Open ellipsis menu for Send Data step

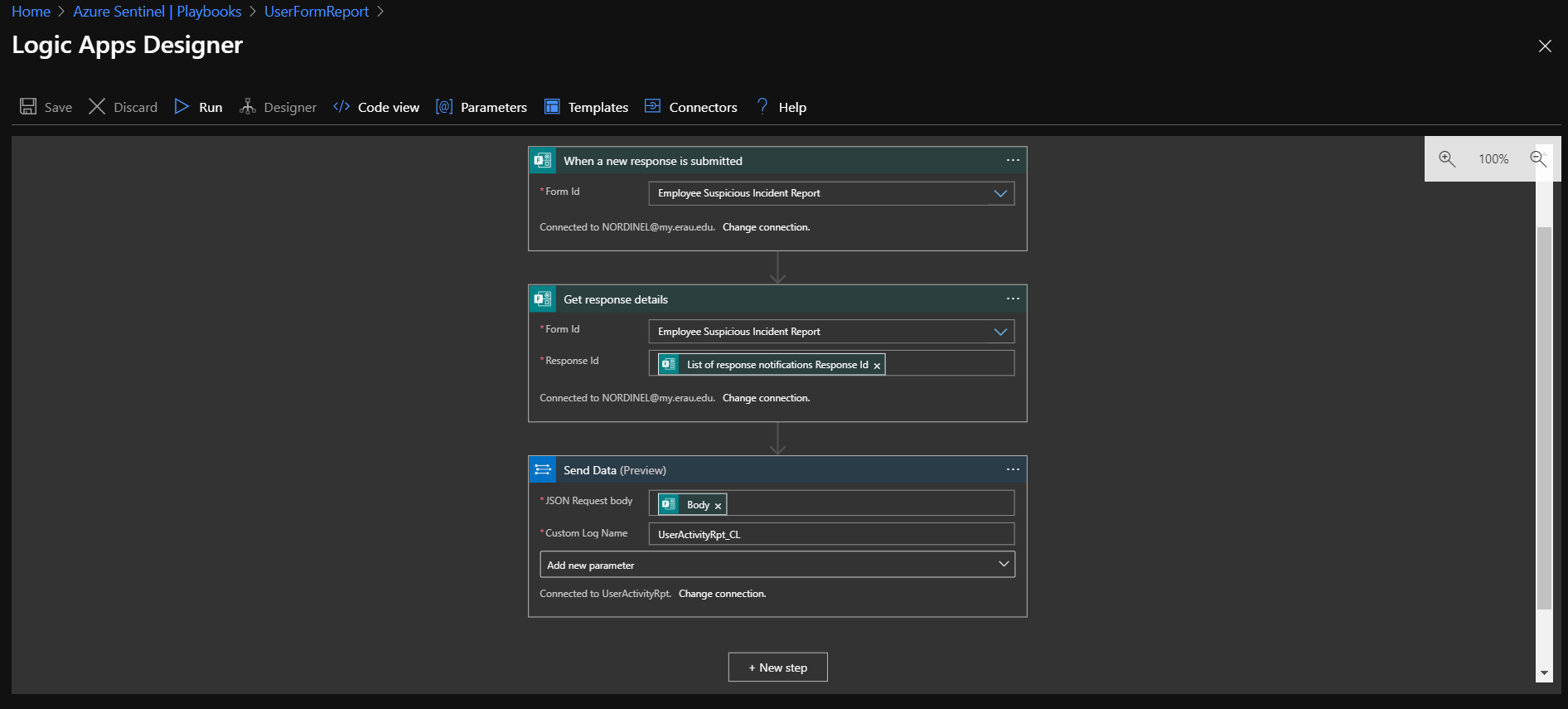click(1013, 469)
